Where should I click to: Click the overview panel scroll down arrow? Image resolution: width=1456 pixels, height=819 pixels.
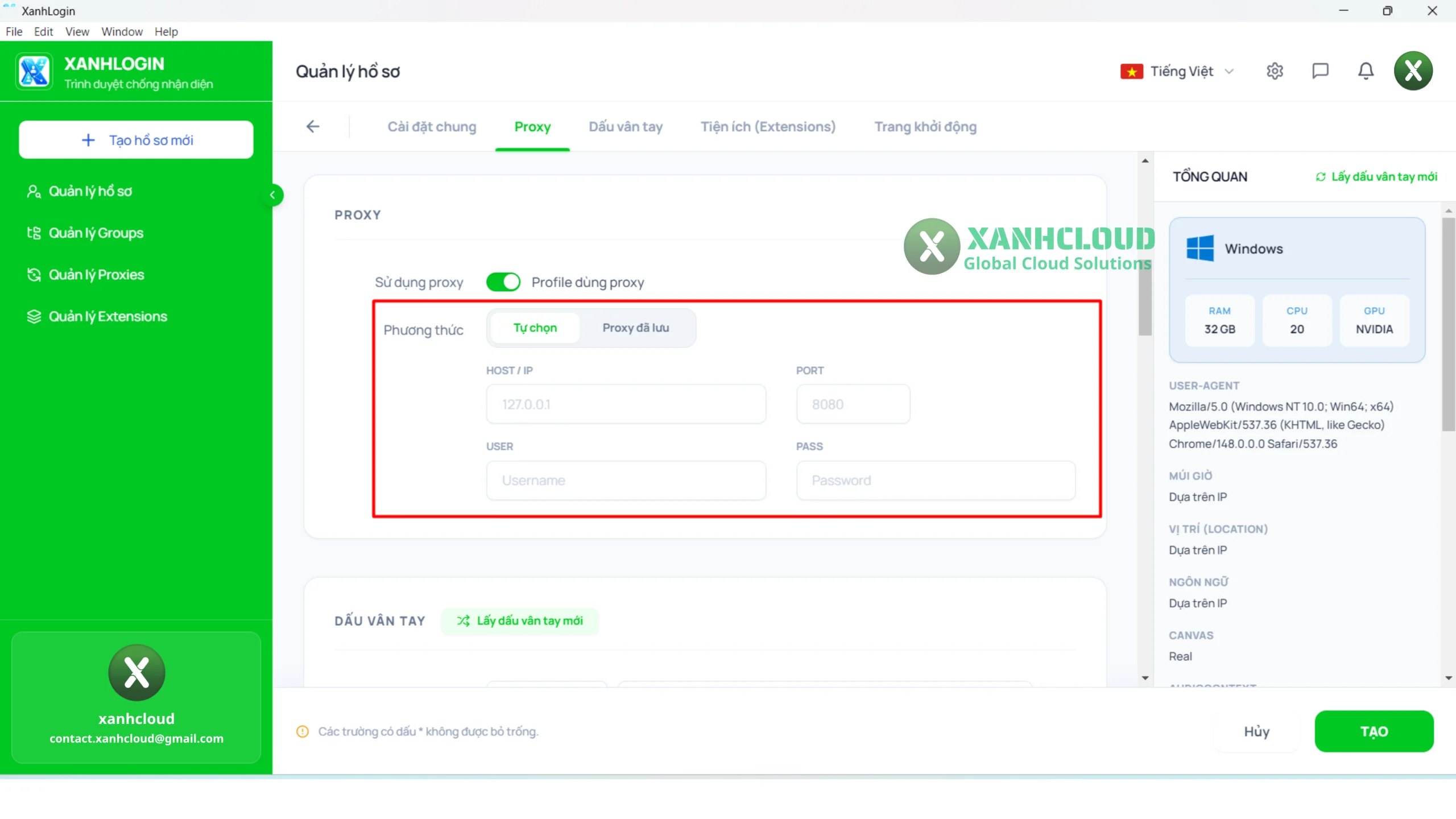(1448, 678)
